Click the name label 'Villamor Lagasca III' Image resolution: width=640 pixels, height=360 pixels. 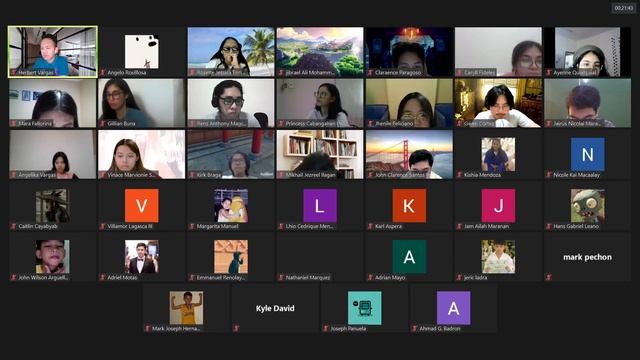click(130, 226)
